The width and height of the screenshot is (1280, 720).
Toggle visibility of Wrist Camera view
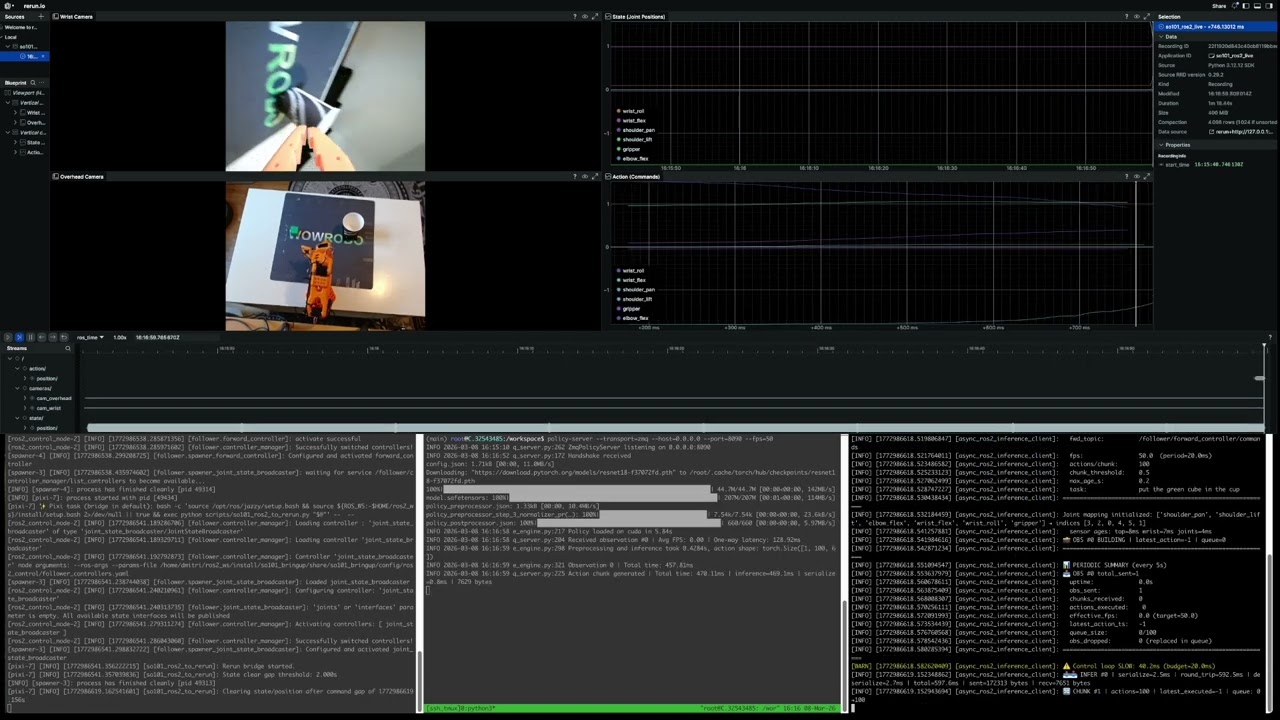pos(585,16)
